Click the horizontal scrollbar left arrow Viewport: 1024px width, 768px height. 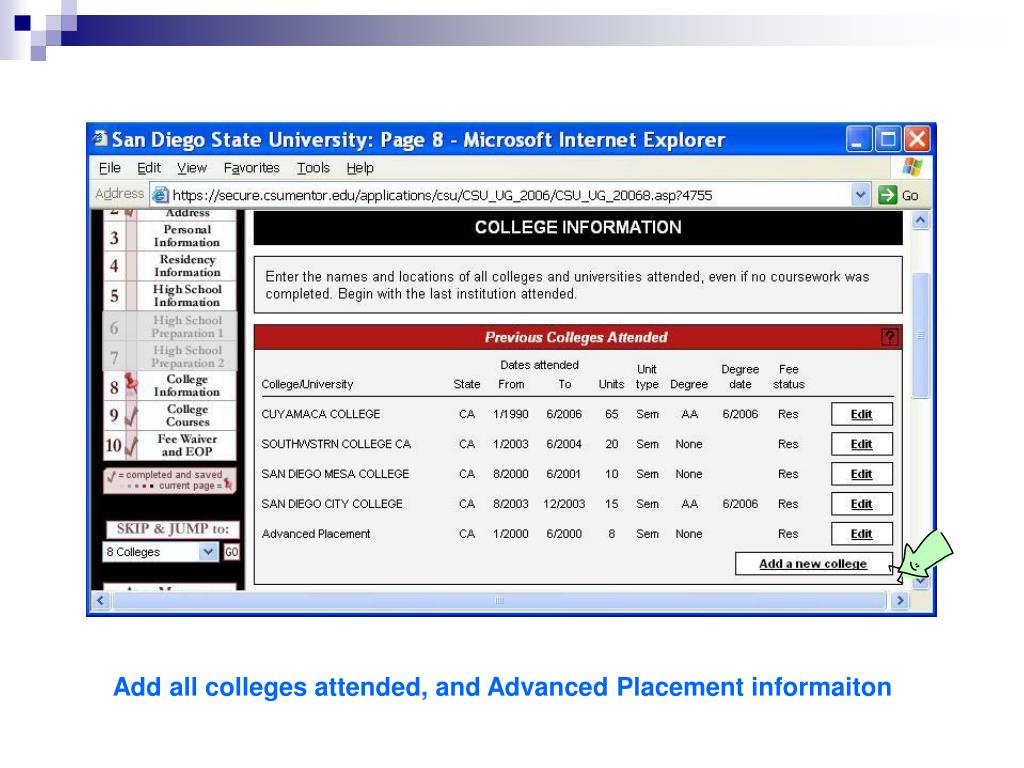100,600
